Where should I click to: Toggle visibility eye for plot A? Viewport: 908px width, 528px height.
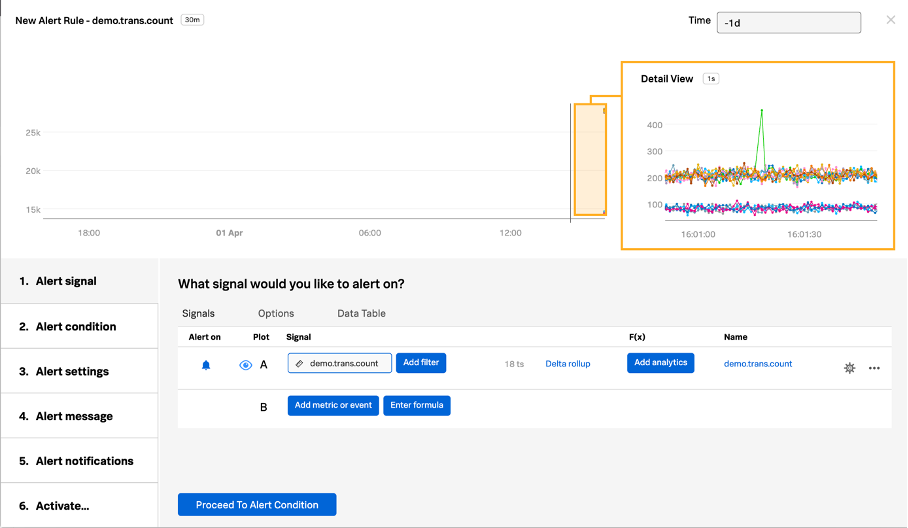245,365
